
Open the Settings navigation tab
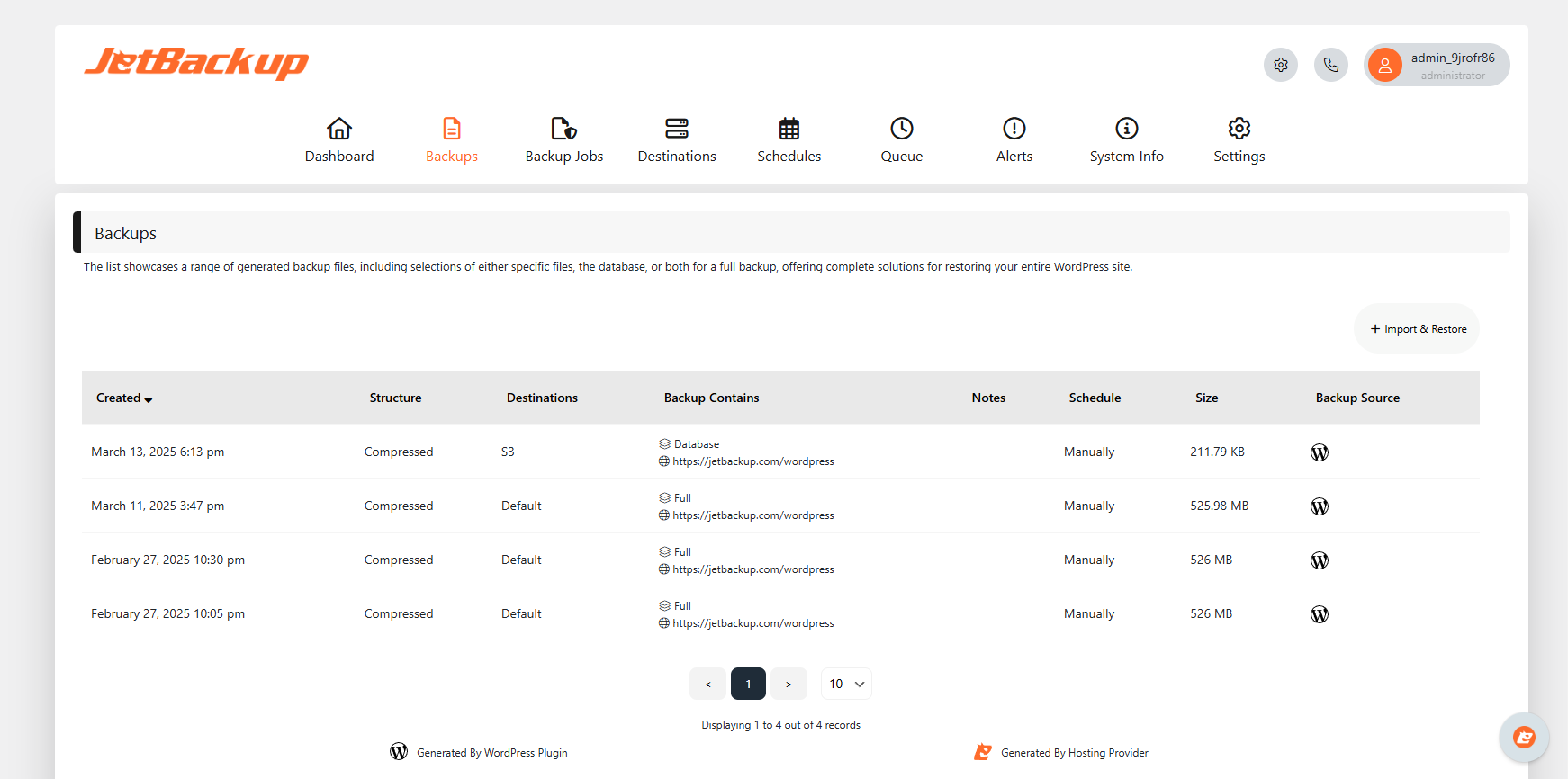[1239, 140]
